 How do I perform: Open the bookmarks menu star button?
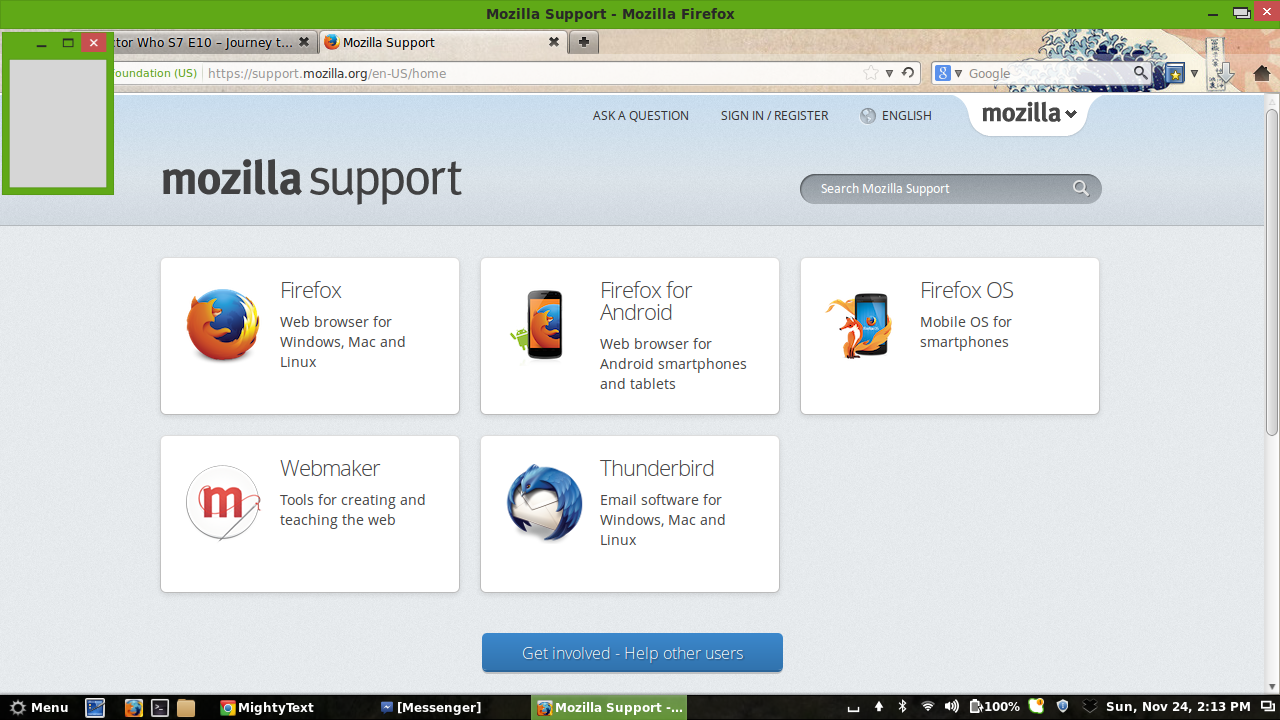coord(1175,73)
